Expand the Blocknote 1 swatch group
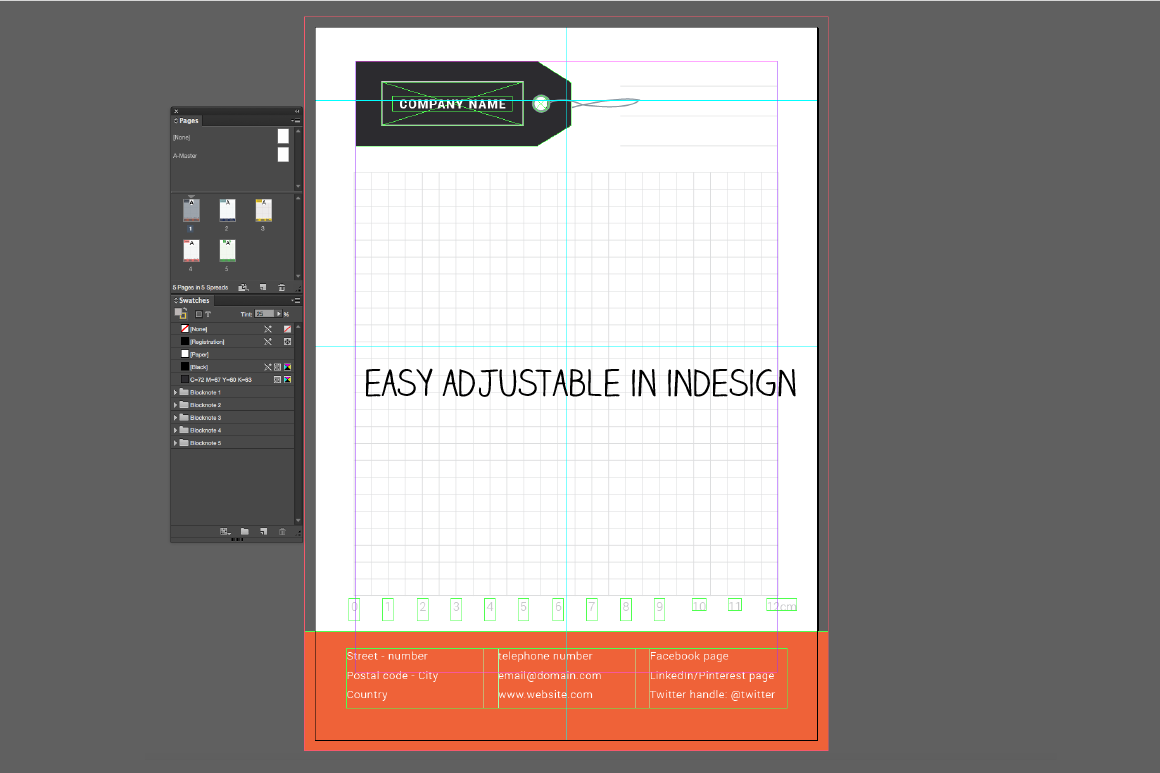This screenshot has width=1160, height=773. click(174, 392)
